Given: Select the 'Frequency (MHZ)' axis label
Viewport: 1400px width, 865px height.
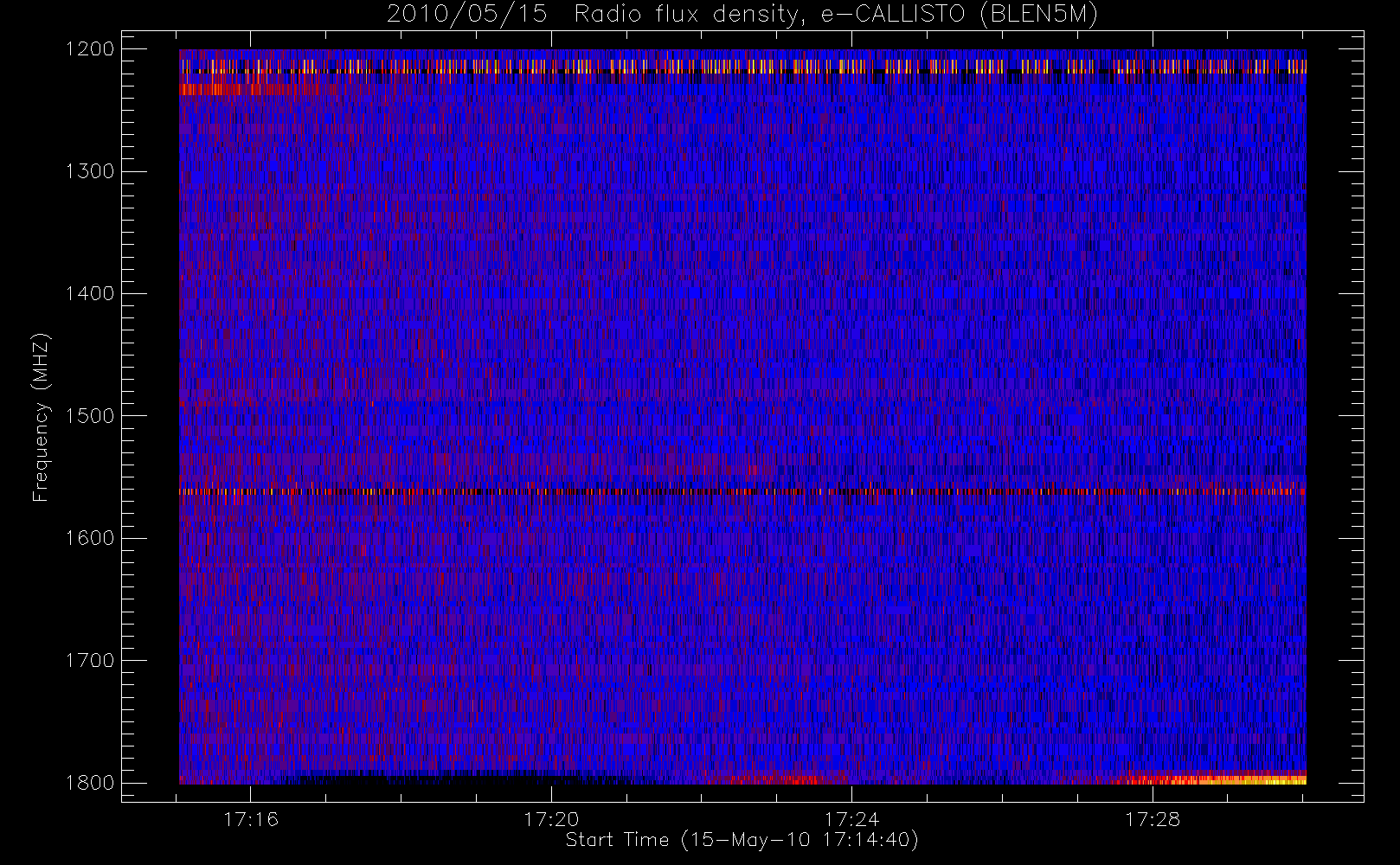Looking at the screenshot, I should point(41,417).
